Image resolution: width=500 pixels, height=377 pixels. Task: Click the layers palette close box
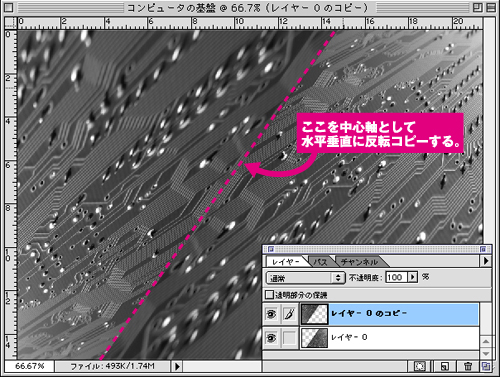click(271, 249)
